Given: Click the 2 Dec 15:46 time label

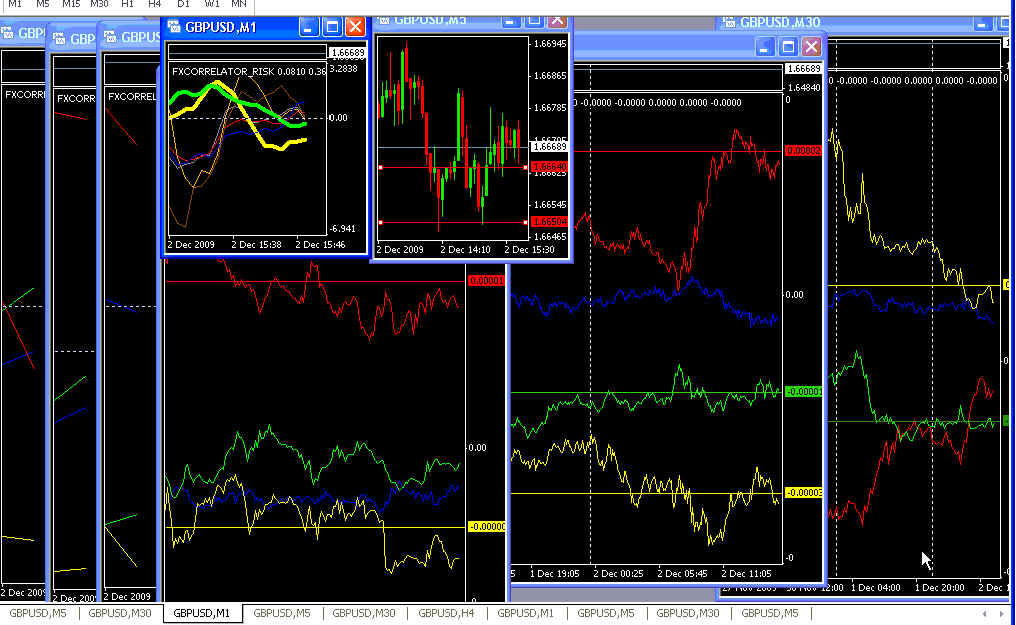Looking at the screenshot, I should [320, 245].
